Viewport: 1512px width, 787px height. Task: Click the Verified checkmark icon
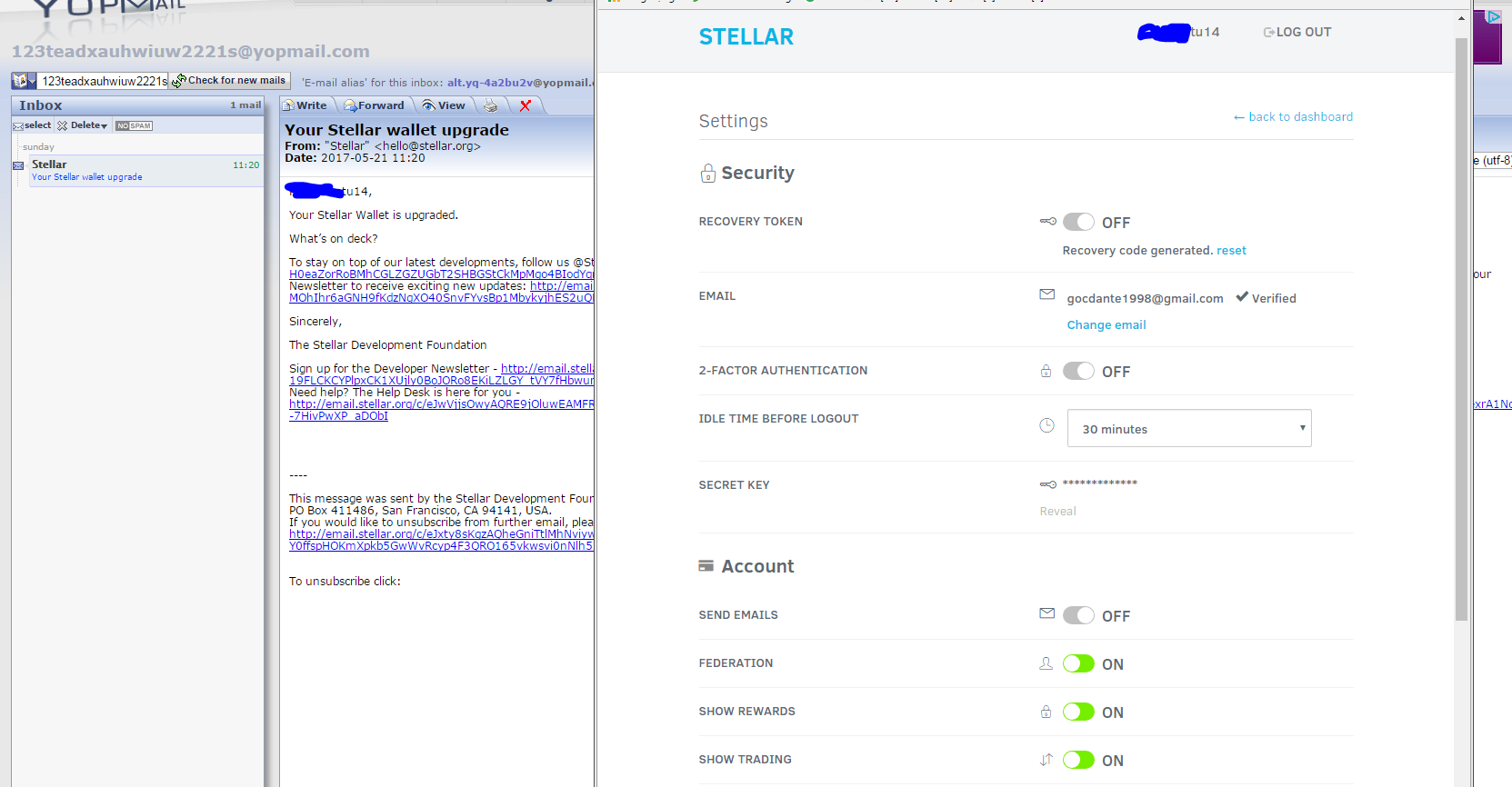[1242, 296]
